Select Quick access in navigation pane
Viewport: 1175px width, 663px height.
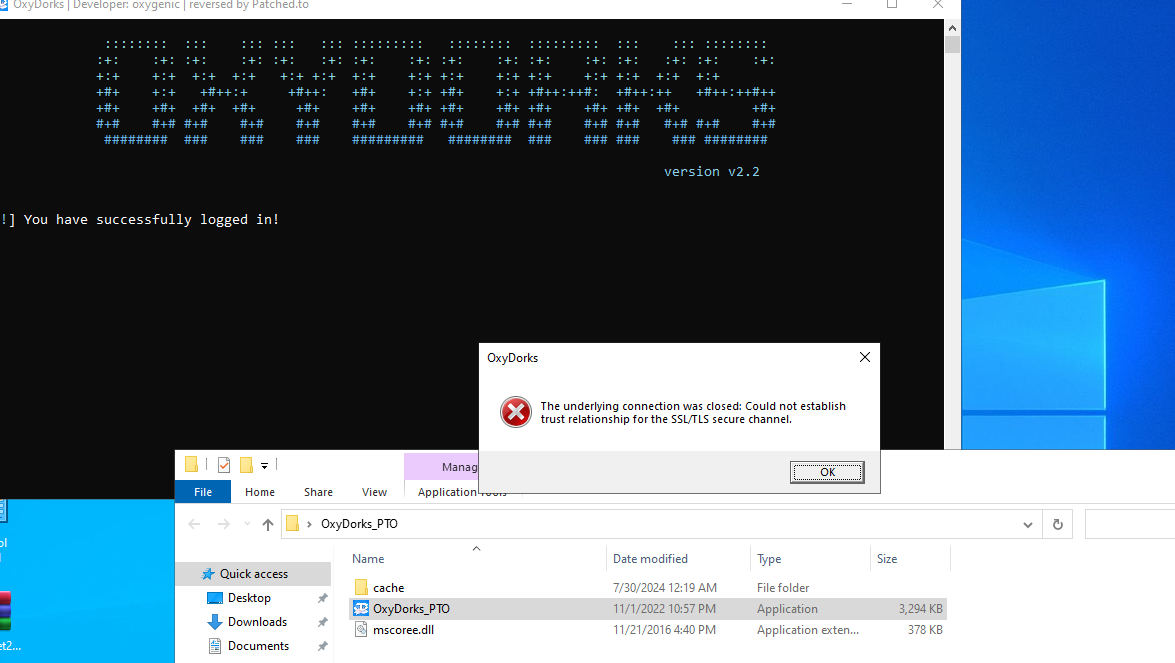tap(253, 574)
